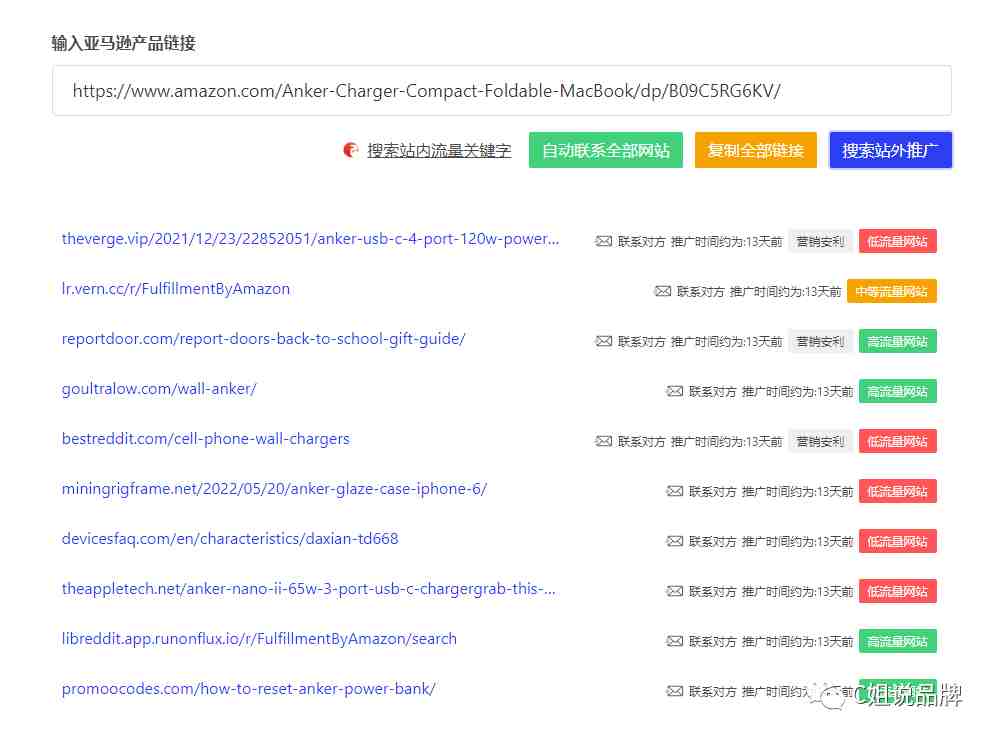Click the green 高流量网站 badge for reportdoor.com
This screenshot has width=995, height=739.
[897, 341]
